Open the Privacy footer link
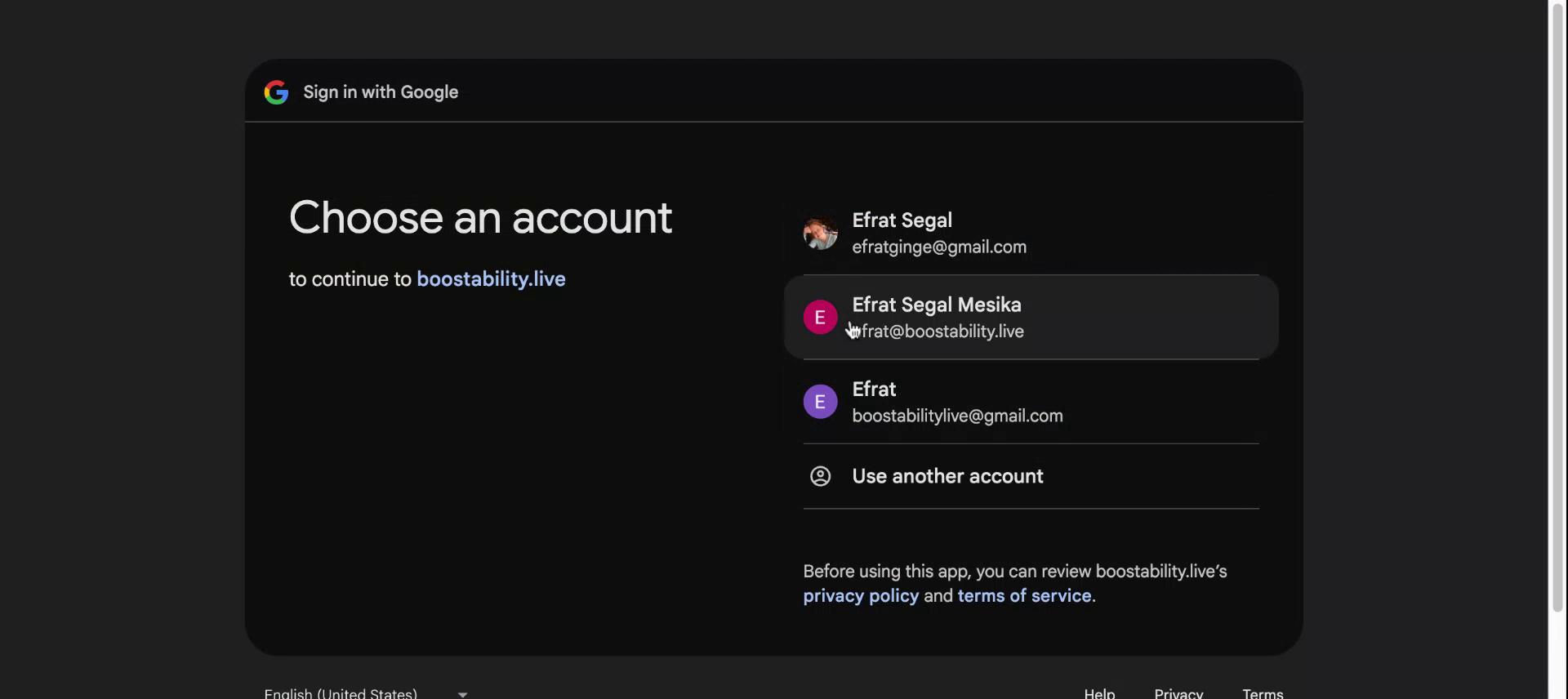This screenshot has width=1568, height=699. (x=1178, y=693)
